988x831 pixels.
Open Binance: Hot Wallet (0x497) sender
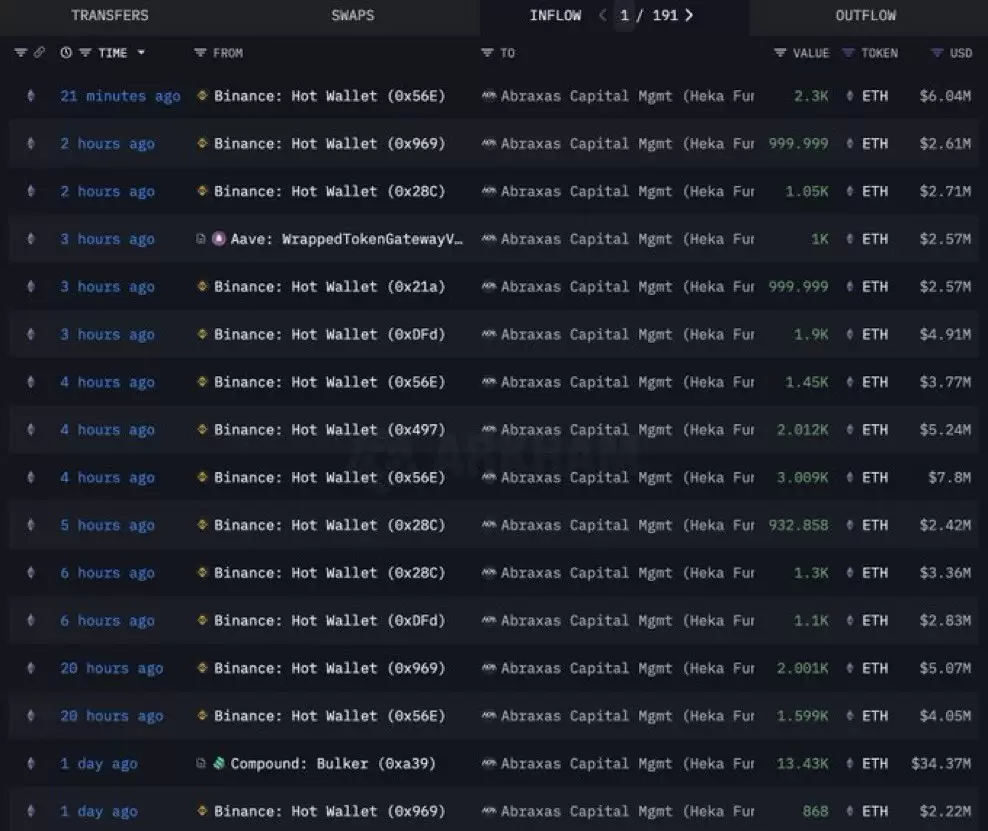pos(330,430)
